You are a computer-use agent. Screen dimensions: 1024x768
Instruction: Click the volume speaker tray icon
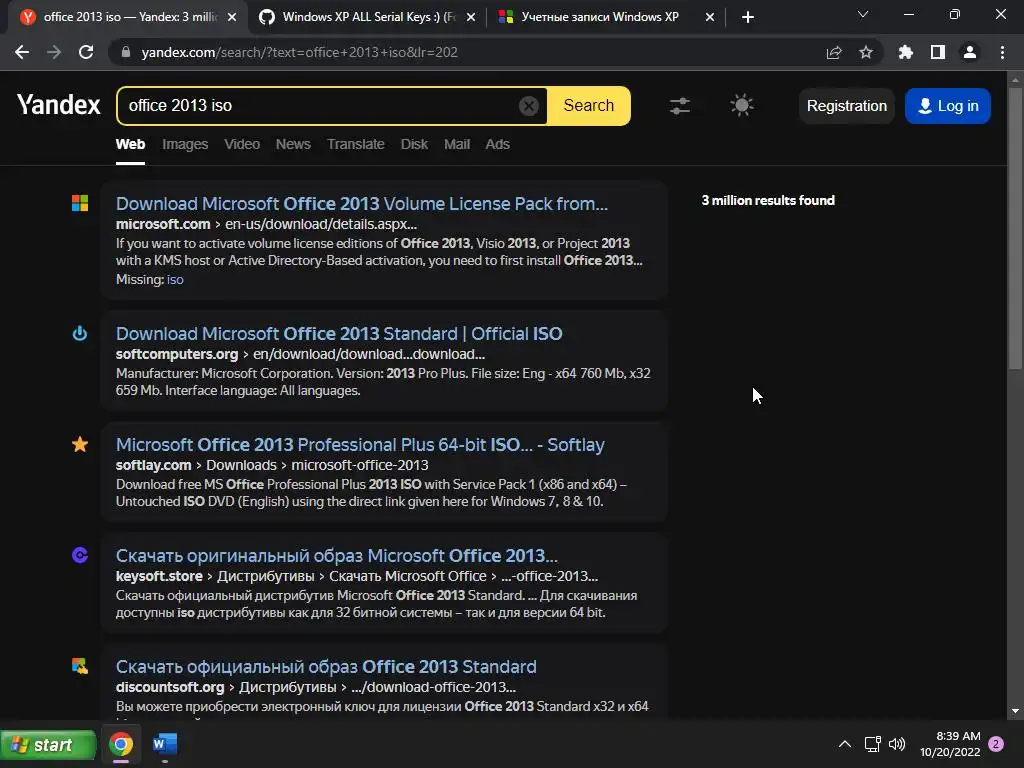tap(897, 744)
